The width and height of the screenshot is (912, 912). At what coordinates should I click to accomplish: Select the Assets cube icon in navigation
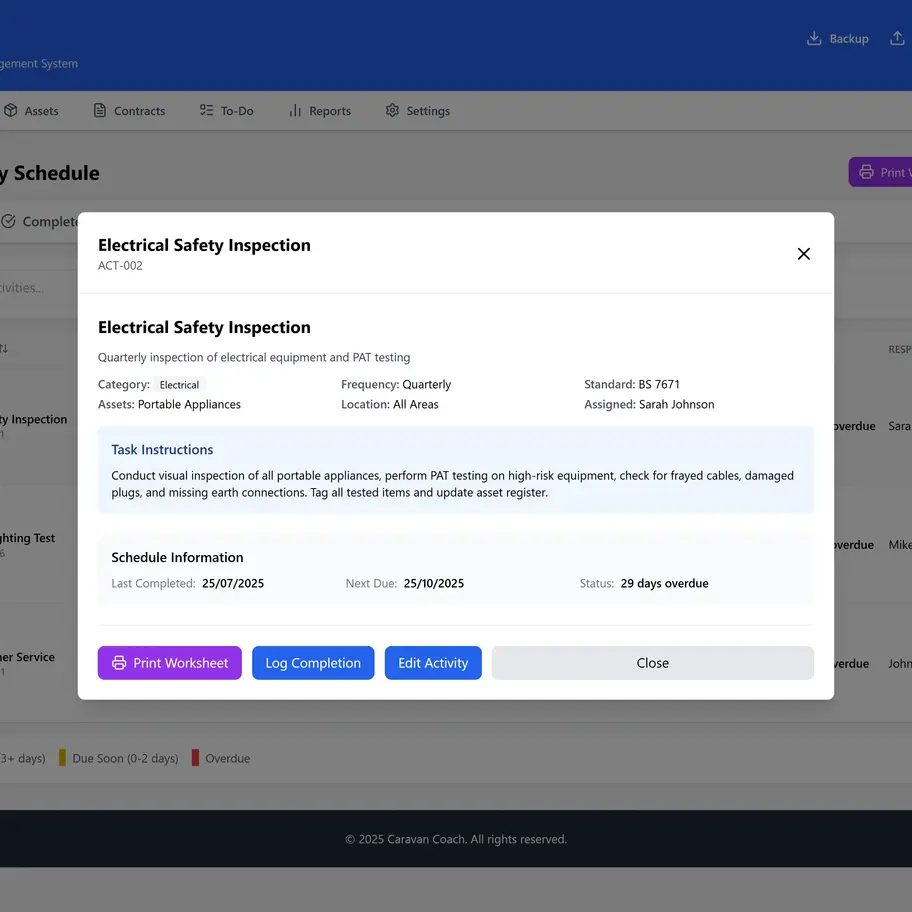click(x=8, y=110)
